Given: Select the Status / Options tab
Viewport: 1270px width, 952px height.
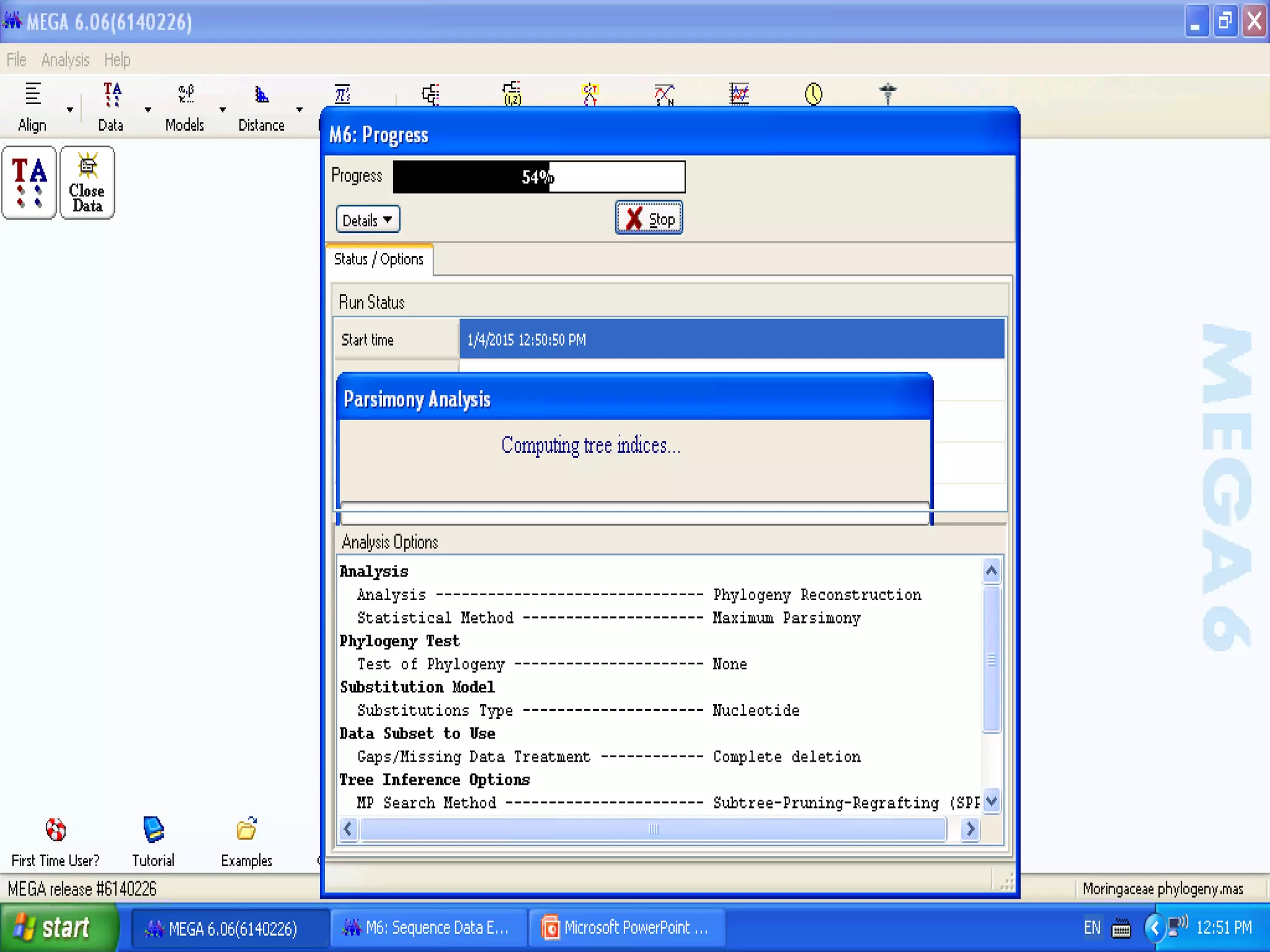Looking at the screenshot, I should [x=378, y=259].
